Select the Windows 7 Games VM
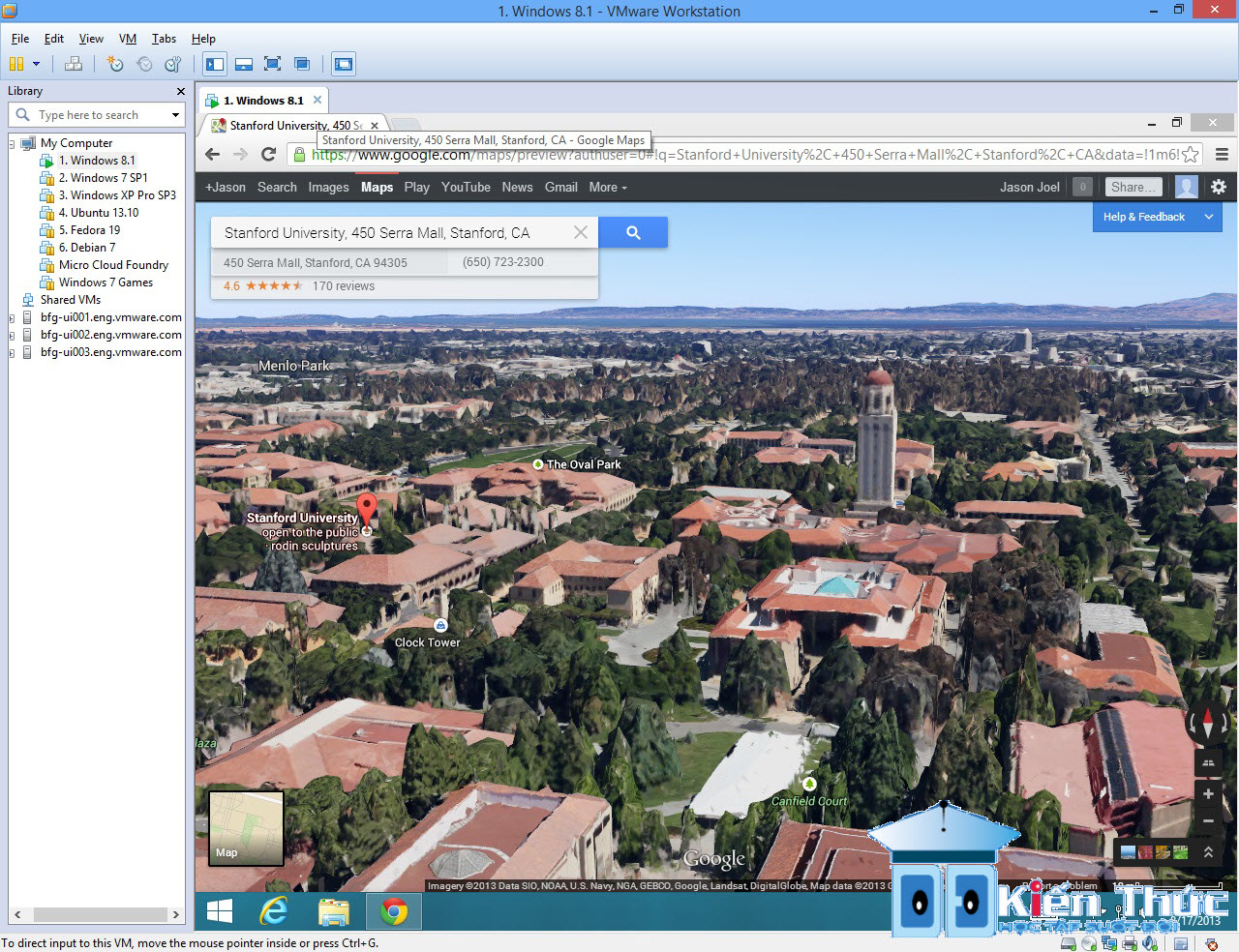Image resolution: width=1239 pixels, height=952 pixels. (x=106, y=283)
